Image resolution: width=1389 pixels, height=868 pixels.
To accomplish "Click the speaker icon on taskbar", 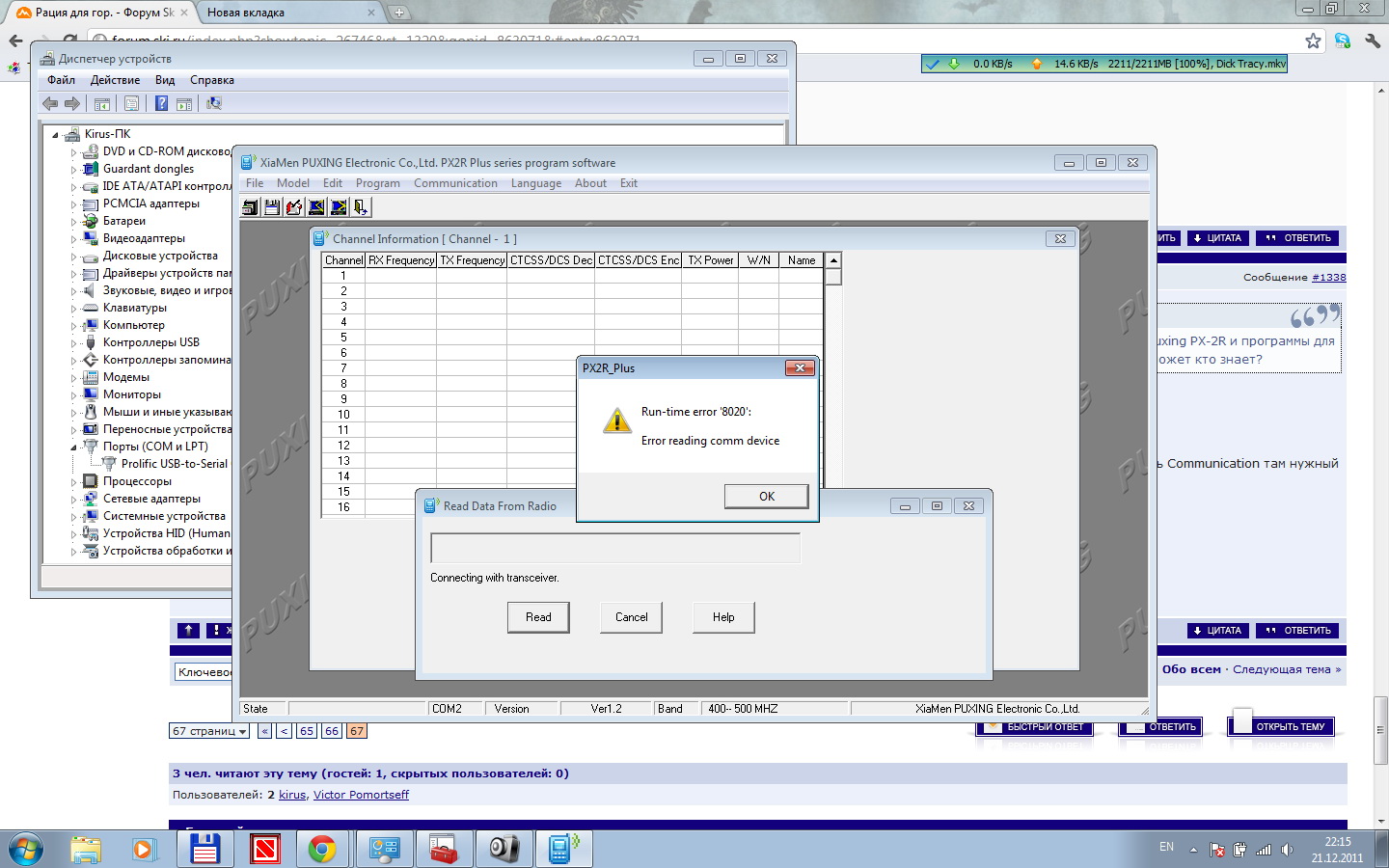I will [x=503, y=849].
